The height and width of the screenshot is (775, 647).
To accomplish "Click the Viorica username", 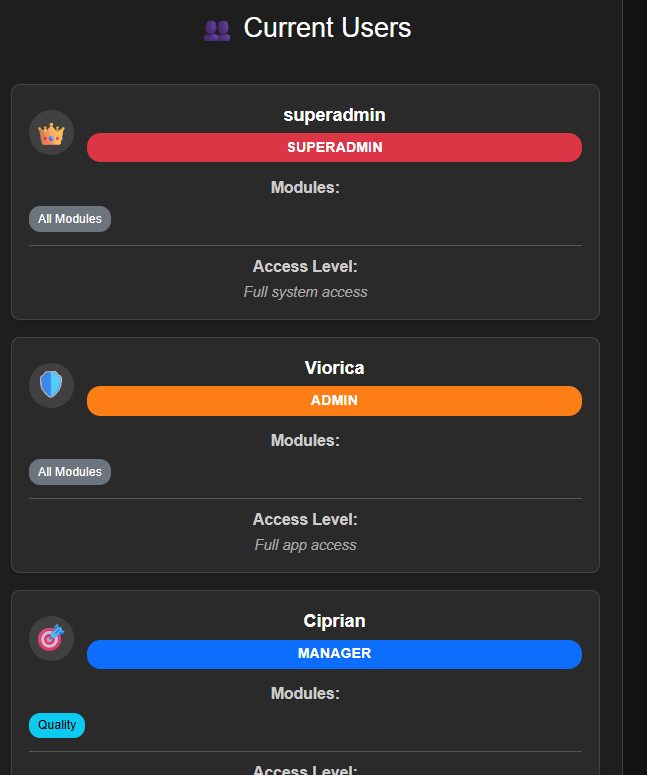I will pos(334,368).
